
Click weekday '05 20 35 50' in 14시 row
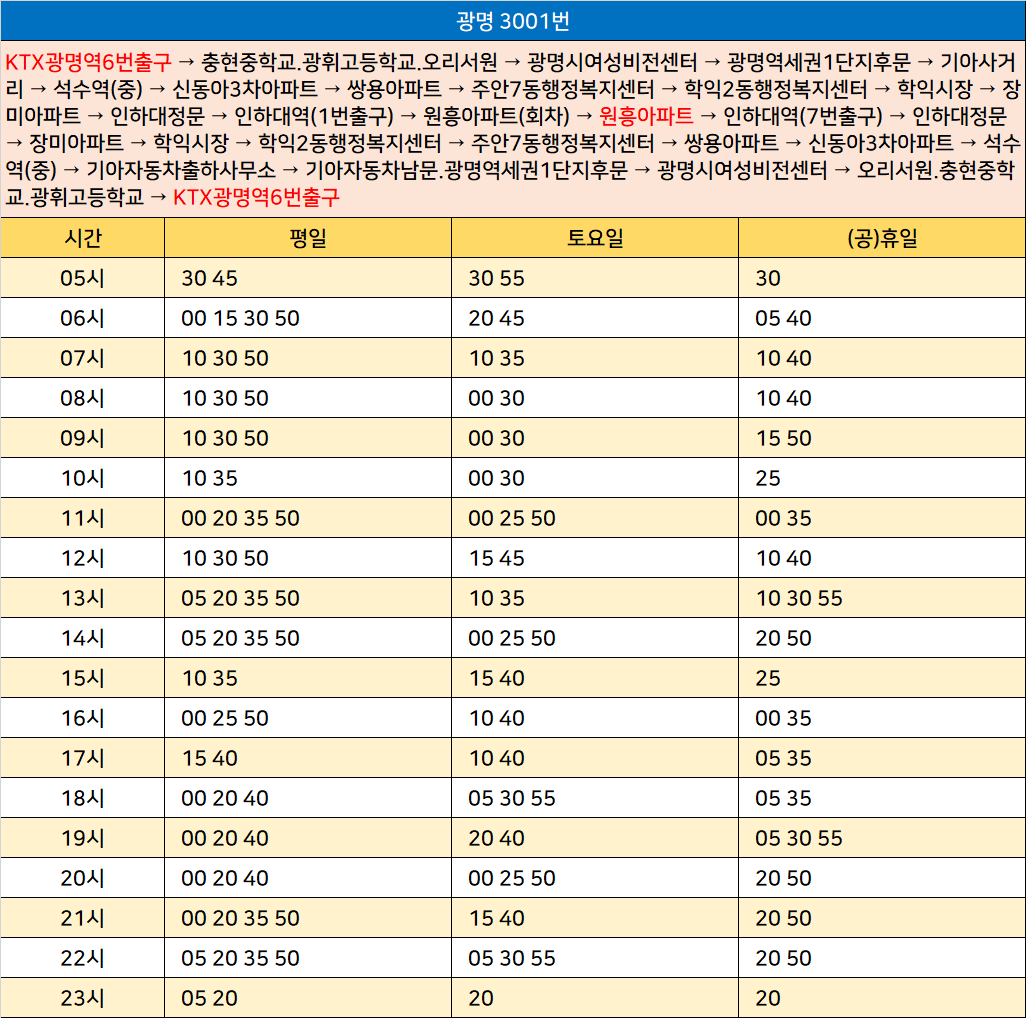(240, 638)
